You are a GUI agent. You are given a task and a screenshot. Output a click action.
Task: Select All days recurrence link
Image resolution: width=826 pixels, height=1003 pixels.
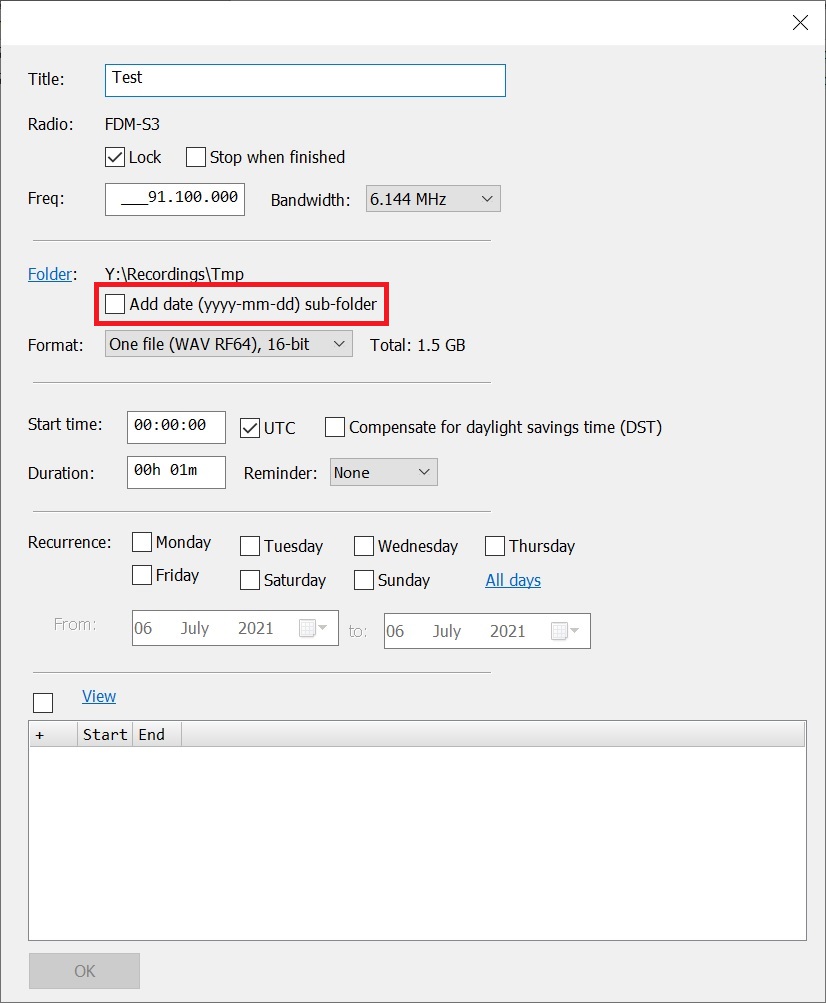click(513, 580)
